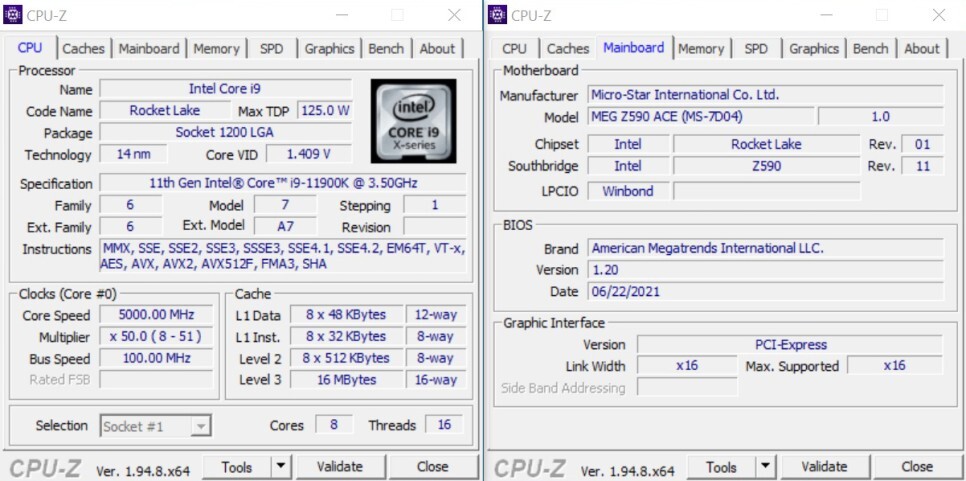The width and height of the screenshot is (966, 481).
Task: Select Mainboard tab in right window
Action: pyautogui.click(x=634, y=47)
